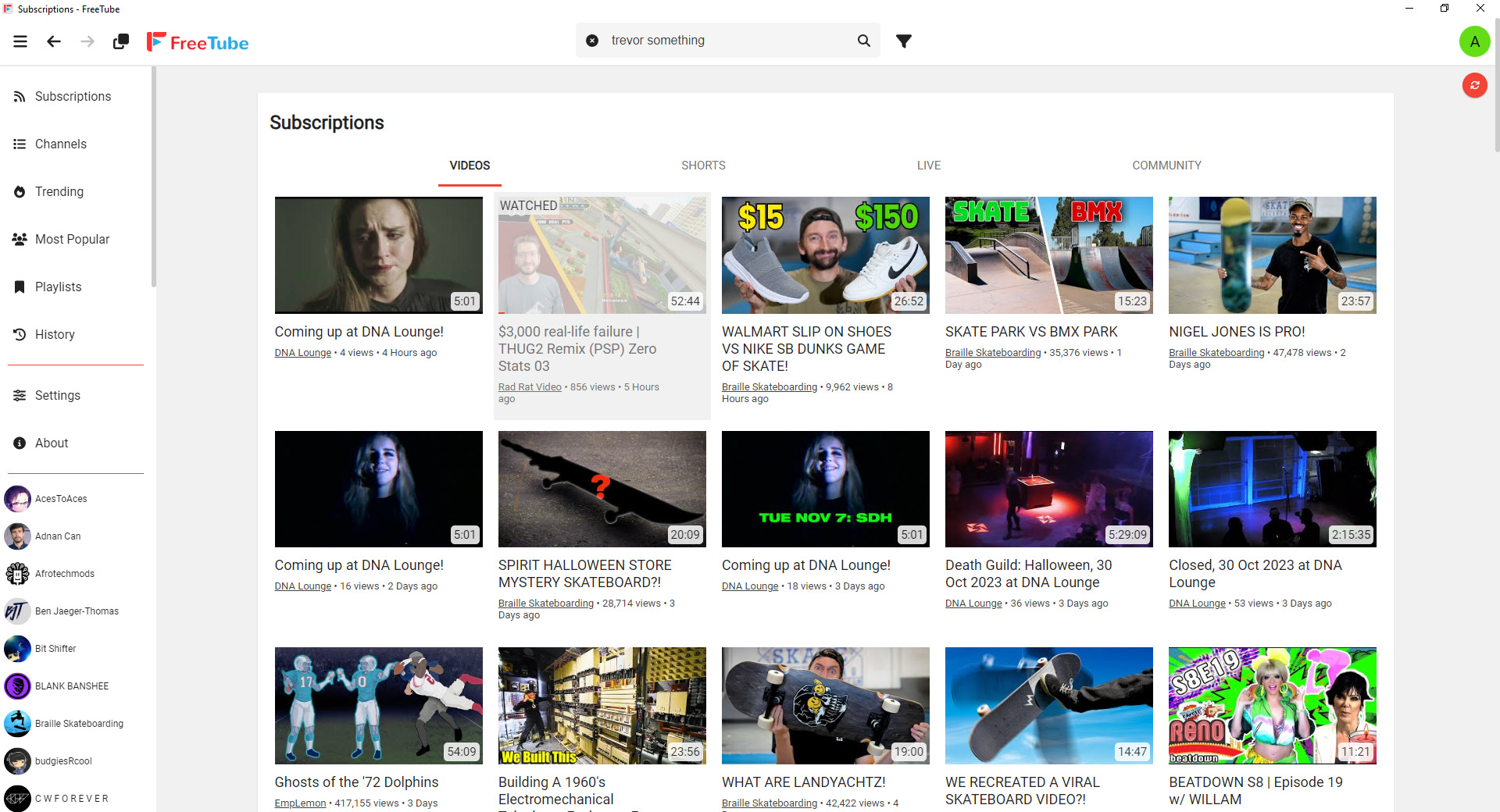Viewport: 1500px width, 812px height.
Task: Open Ben Jaeger-Thomas channel avatar
Action: [x=17, y=611]
